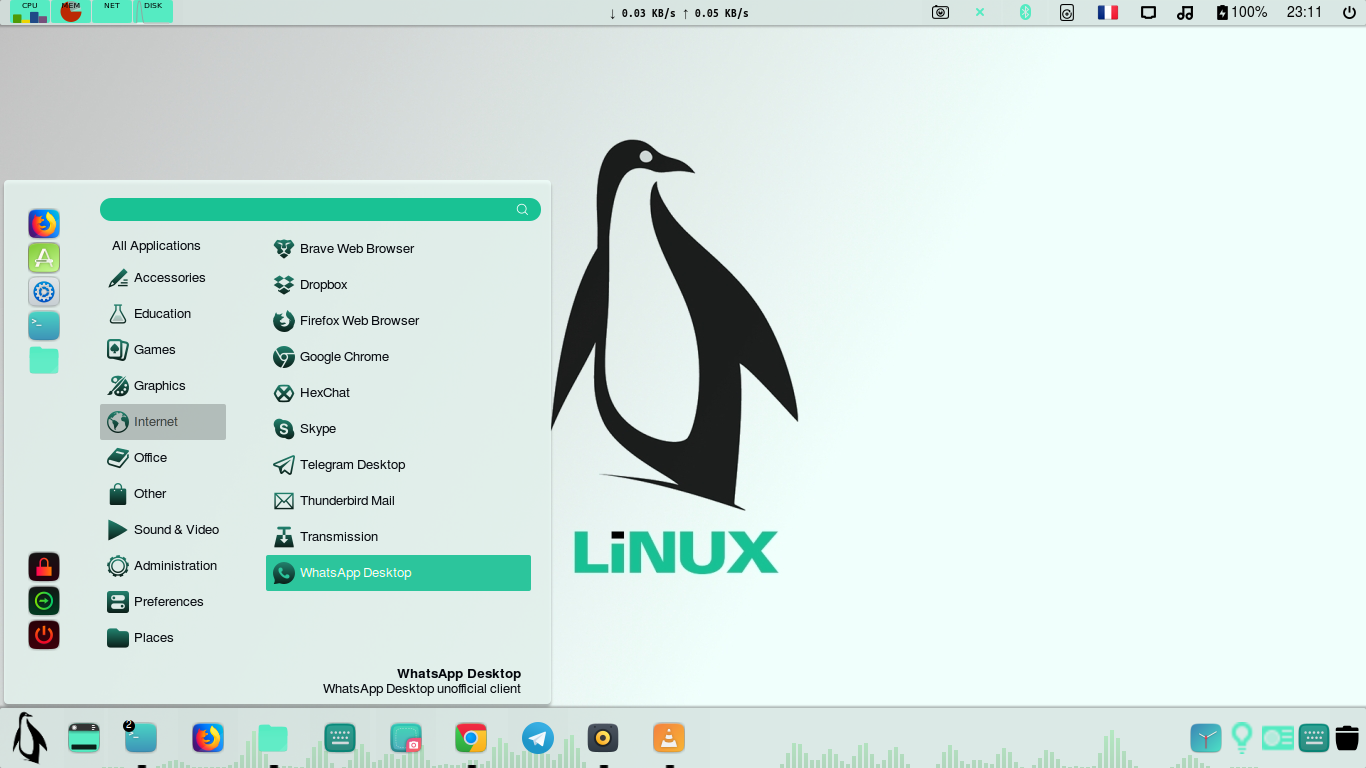Open the Terminal with badge 2 on panel

click(x=140, y=738)
